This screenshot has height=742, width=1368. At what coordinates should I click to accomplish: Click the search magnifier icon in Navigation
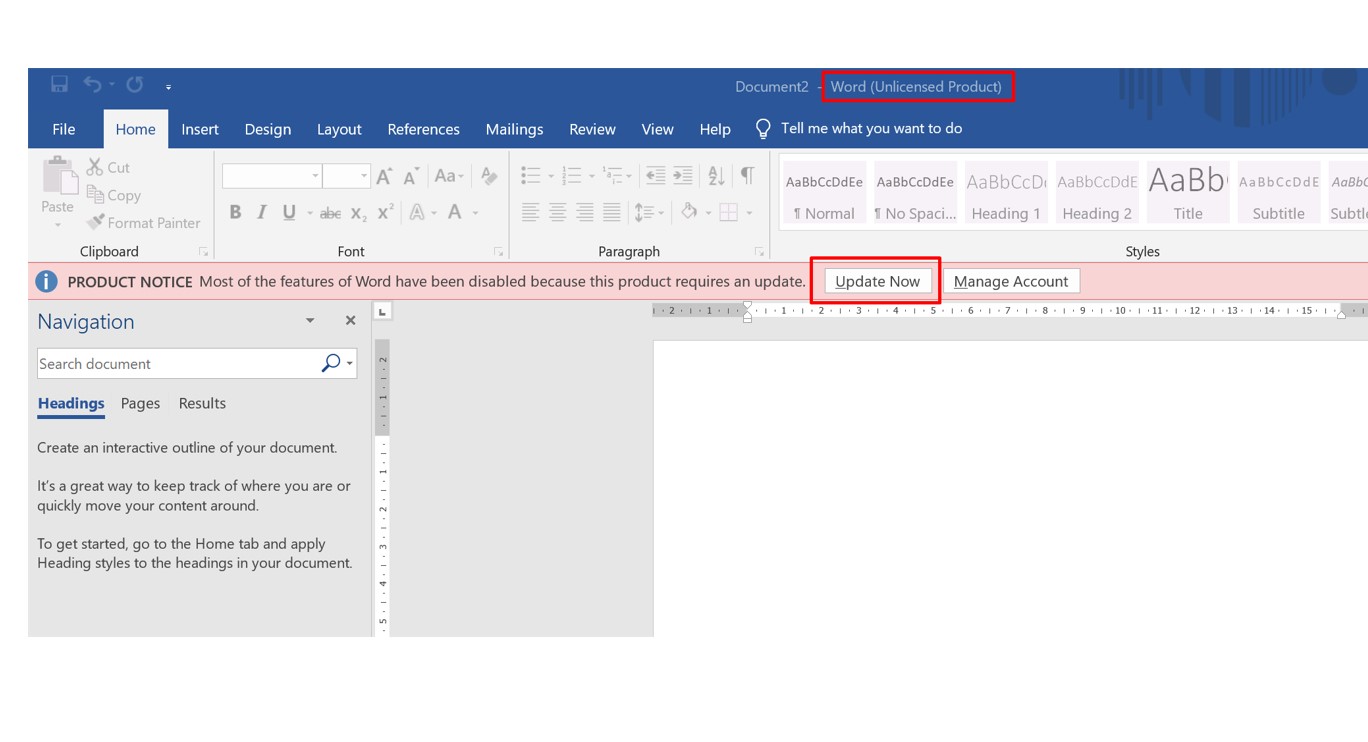330,363
